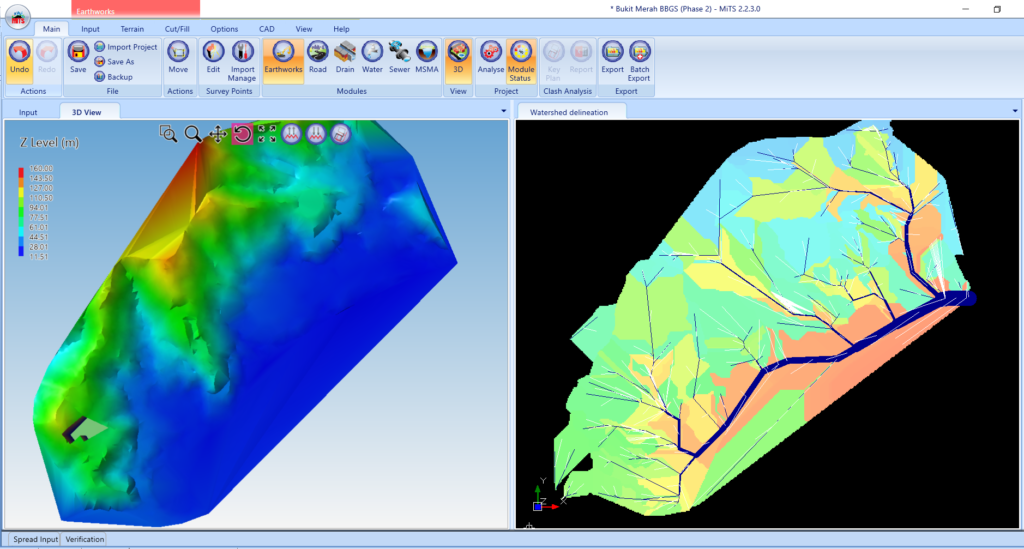Open the Input ribbon tab
Screen dimensions: 1024x549
(x=90, y=29)
